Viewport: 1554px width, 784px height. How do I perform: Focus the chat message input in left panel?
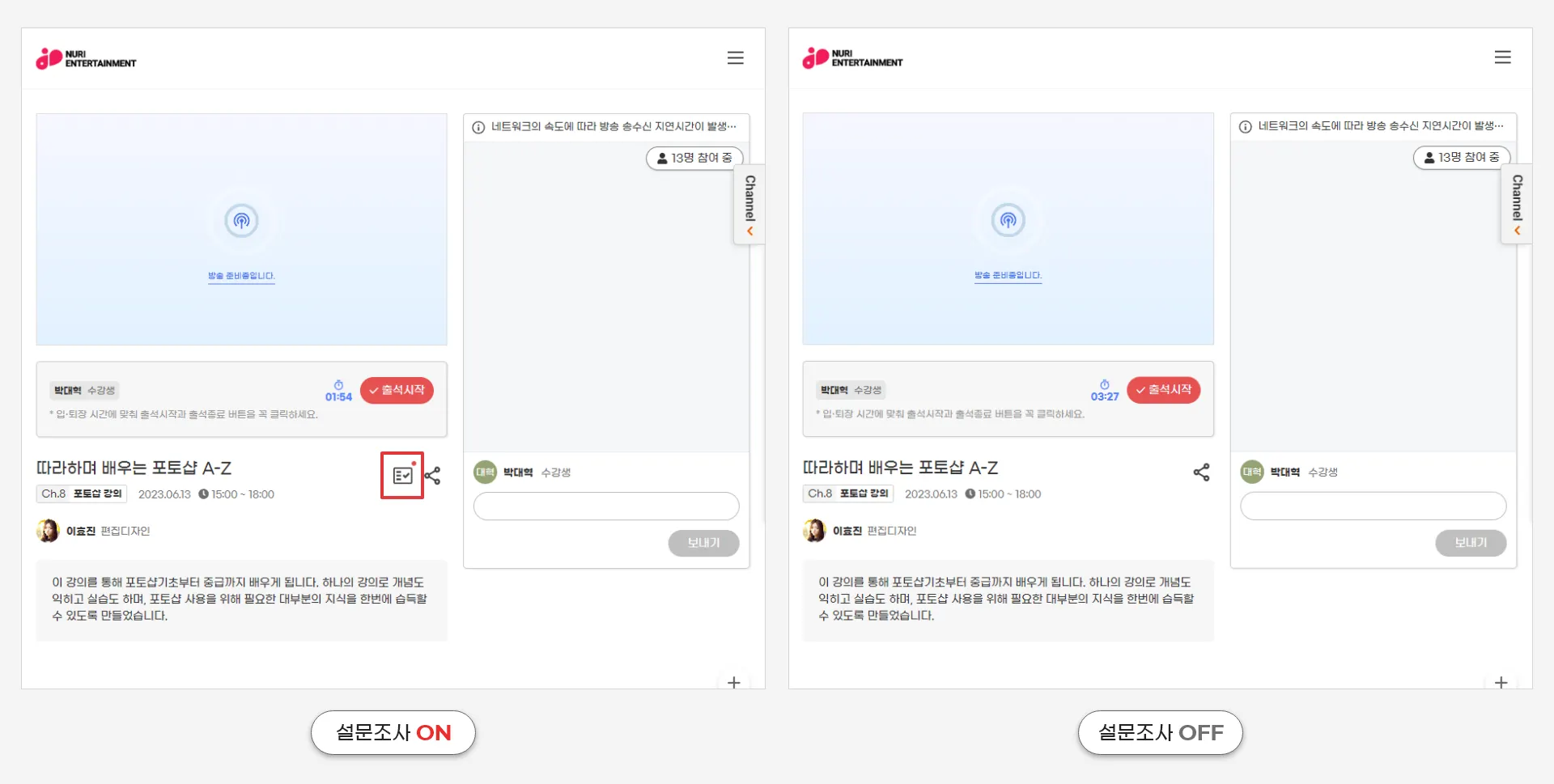click(x=606, y=506)
